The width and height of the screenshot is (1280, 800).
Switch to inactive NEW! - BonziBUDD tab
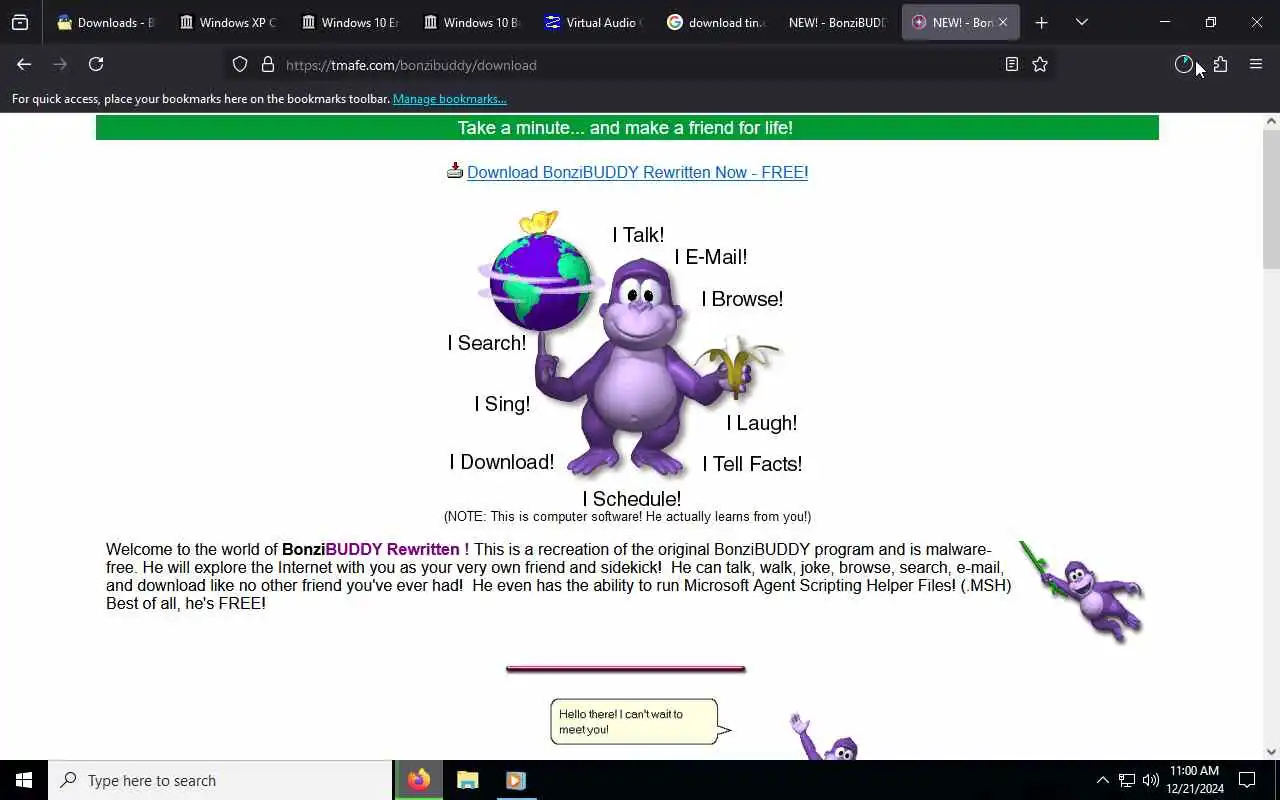tap(839, 22)
